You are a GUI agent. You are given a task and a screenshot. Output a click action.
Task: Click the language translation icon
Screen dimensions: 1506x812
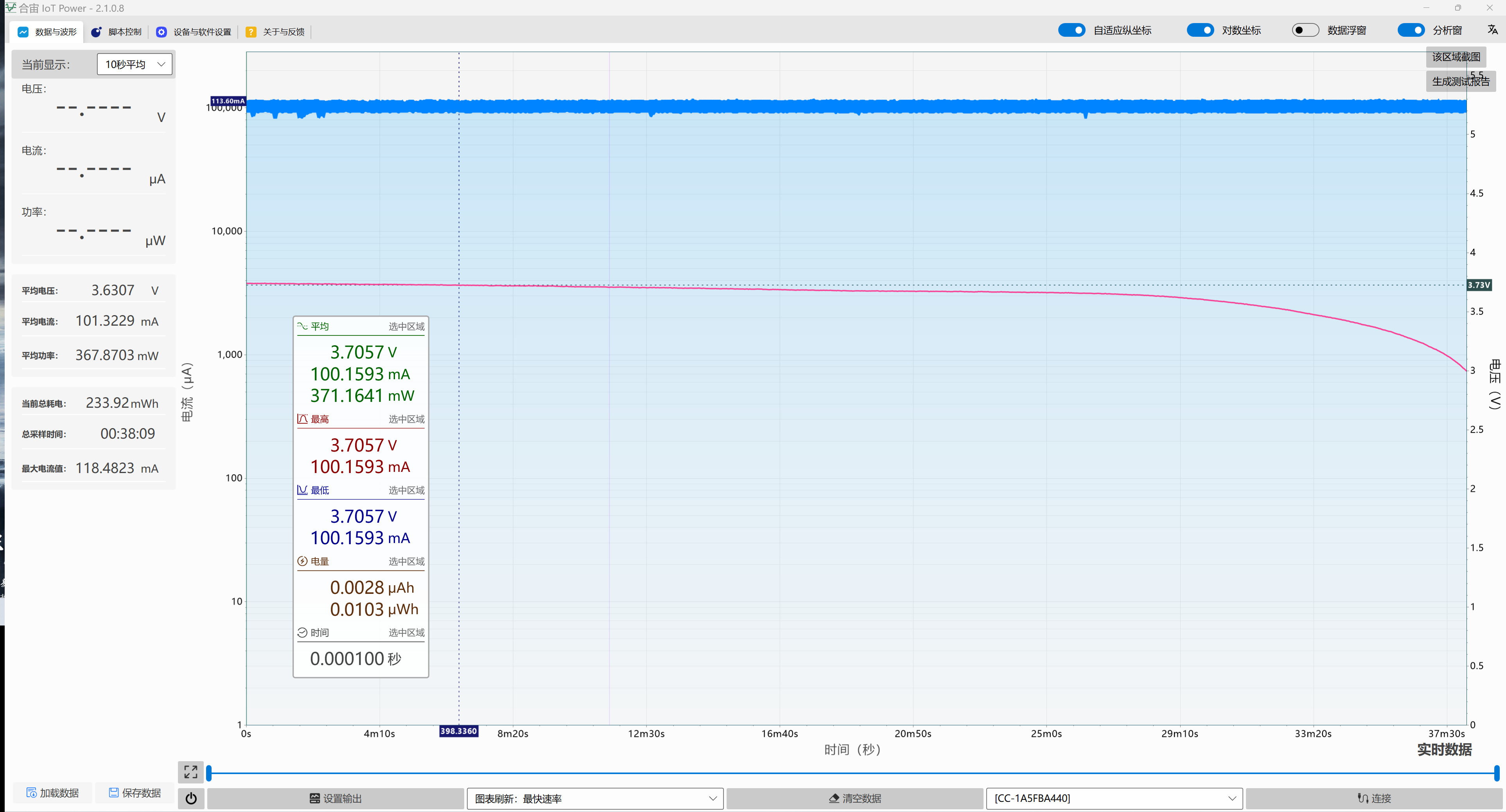coord(1493,30)
